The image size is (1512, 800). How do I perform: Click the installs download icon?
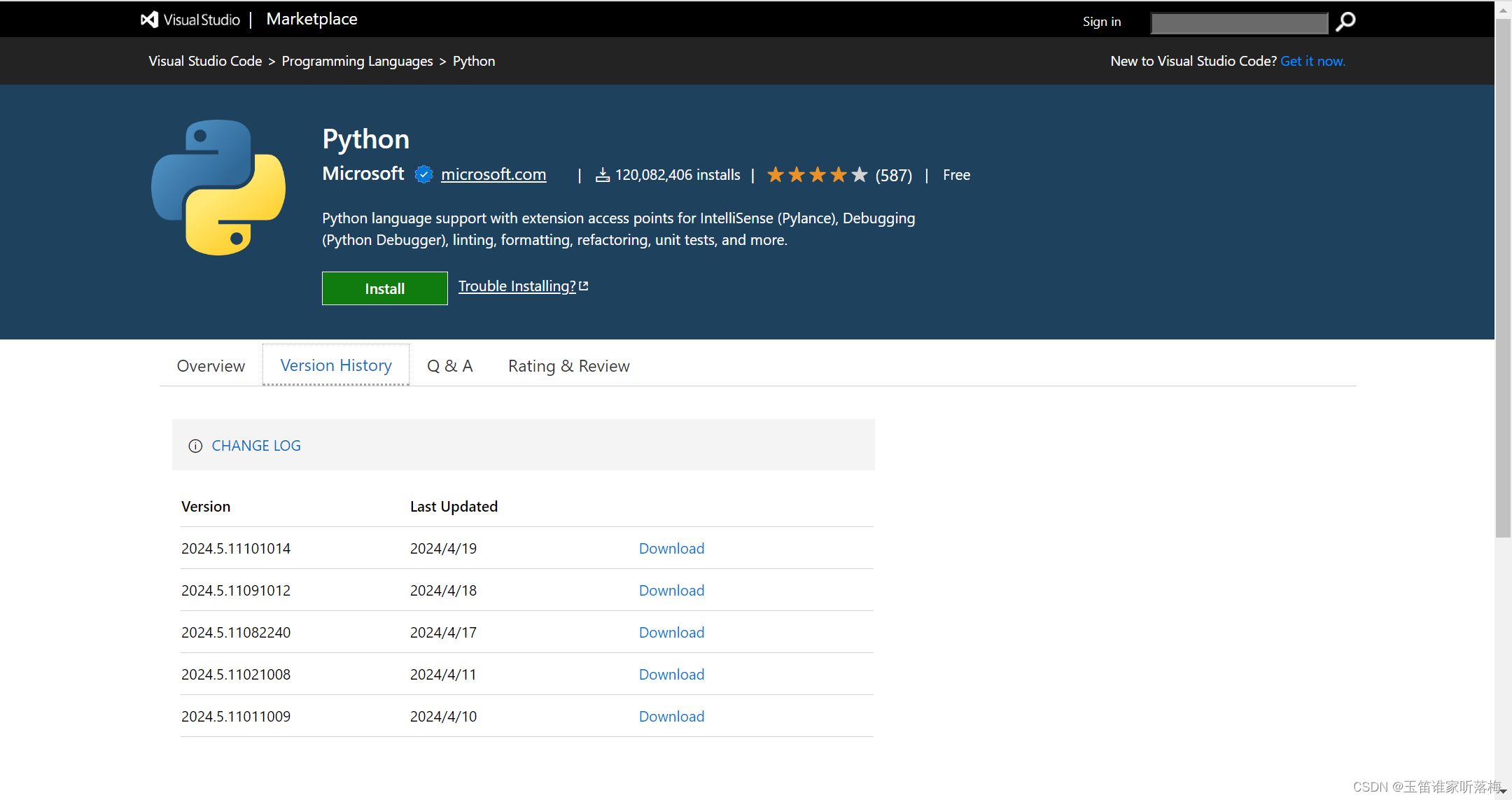pyautogui.click(x=603, y=175)
